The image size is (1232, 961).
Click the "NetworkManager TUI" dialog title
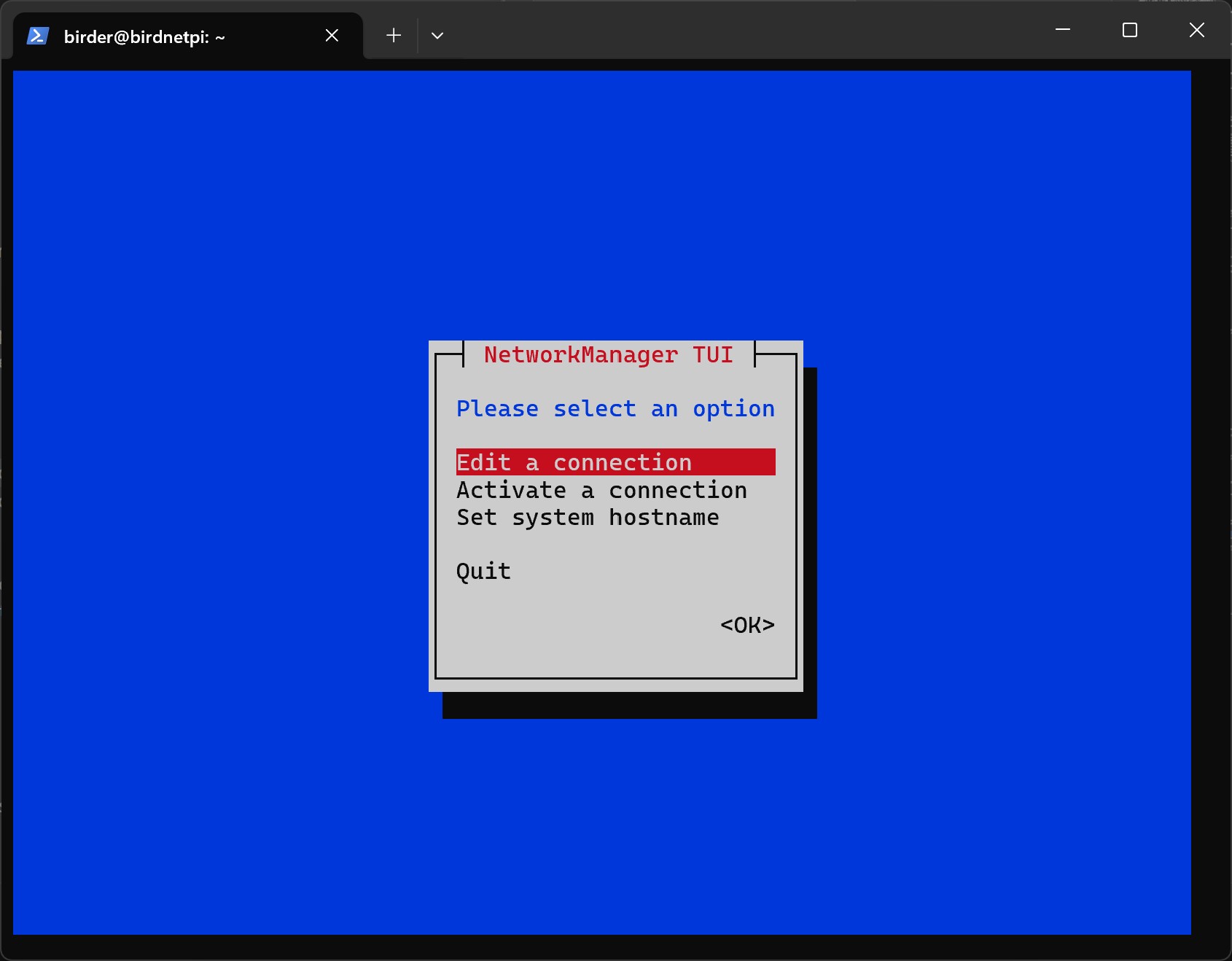608,355
